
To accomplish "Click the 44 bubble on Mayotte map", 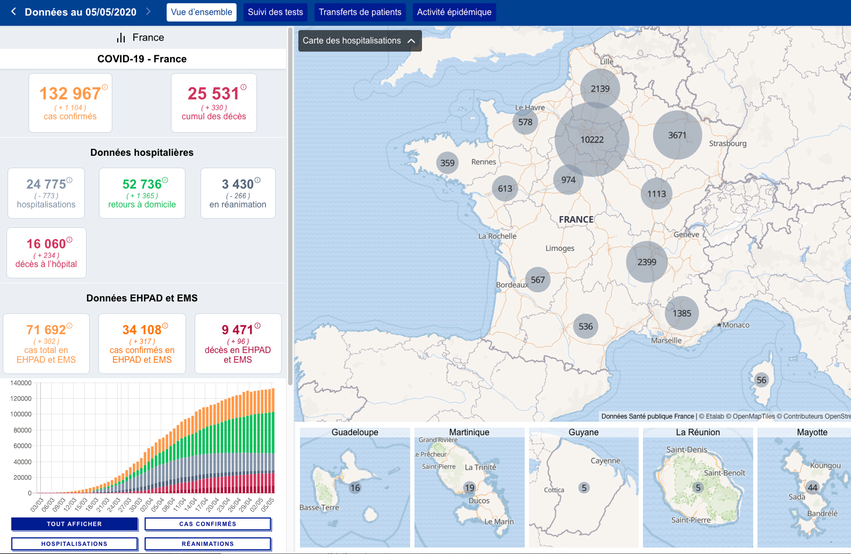I will (x=812, y=487).
